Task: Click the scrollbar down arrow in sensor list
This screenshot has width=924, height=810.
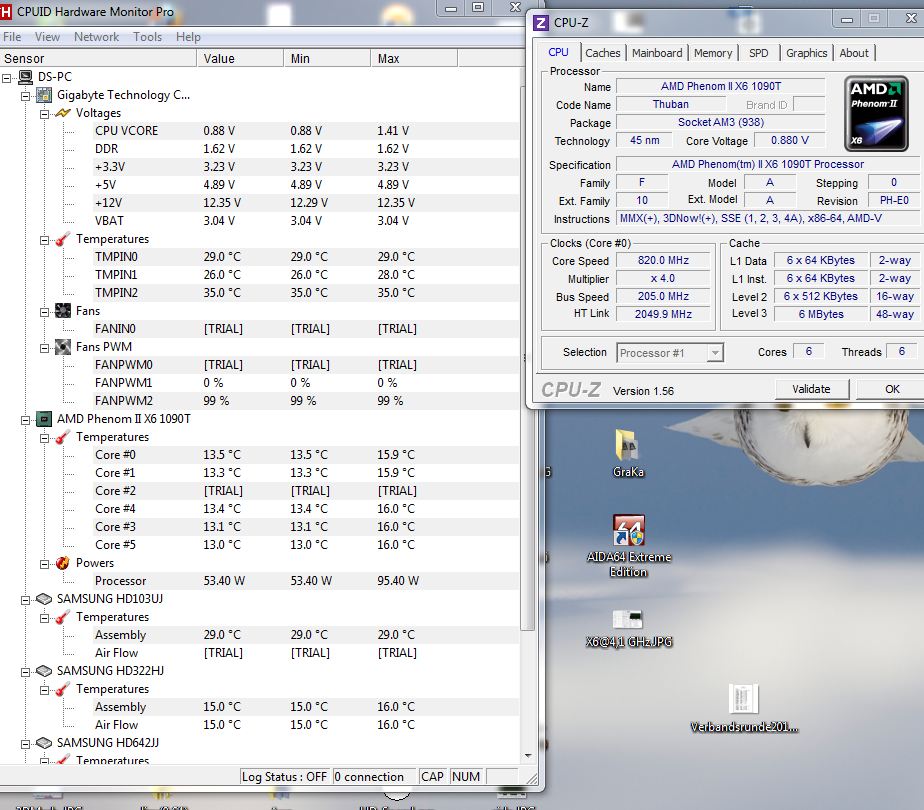Action: click(528, 756)
